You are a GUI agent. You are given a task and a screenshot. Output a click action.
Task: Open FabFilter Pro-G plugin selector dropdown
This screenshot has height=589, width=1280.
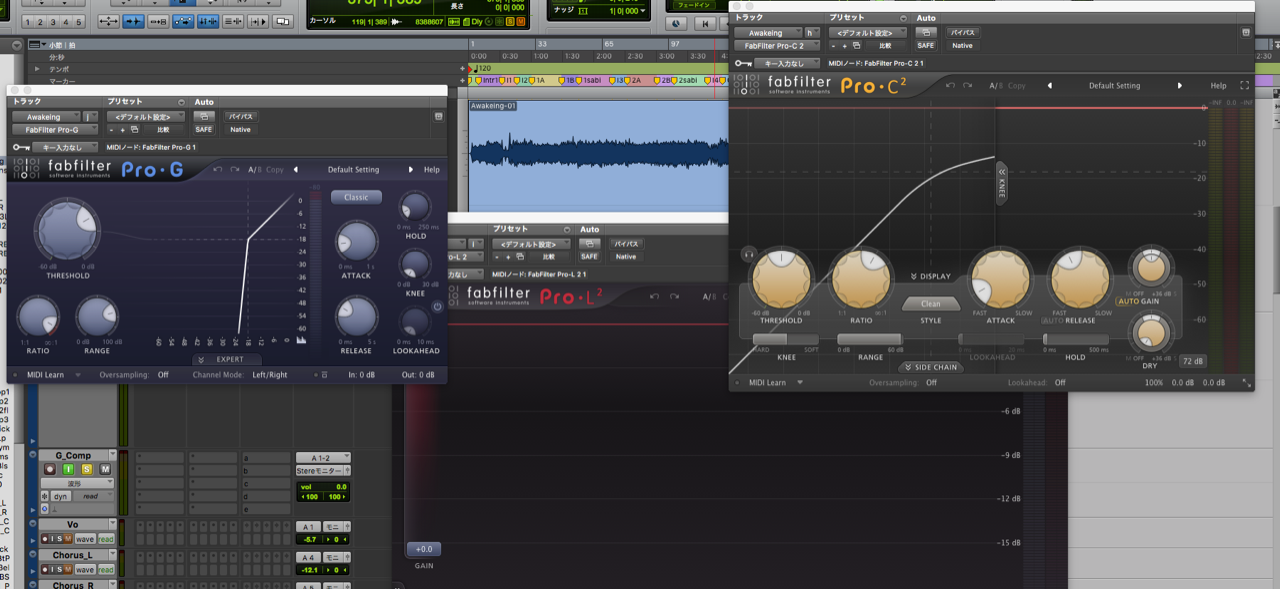[x=54, y=129]
